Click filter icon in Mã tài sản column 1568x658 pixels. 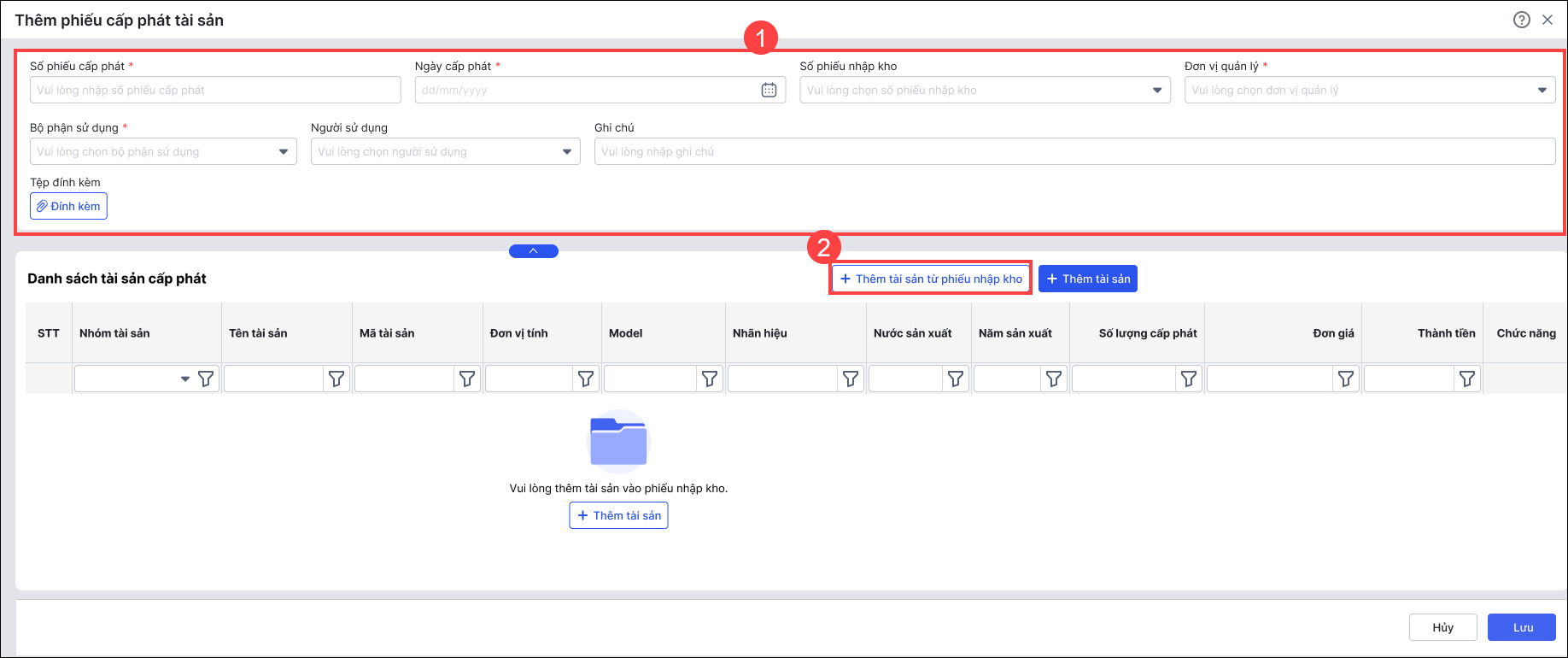tap(467, 379)
